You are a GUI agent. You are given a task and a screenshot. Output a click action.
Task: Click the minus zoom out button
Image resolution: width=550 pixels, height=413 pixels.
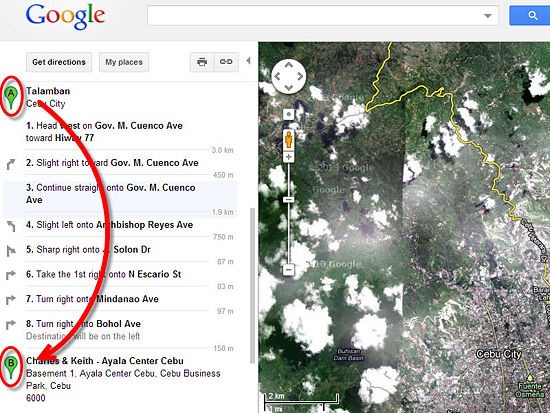coord(288,270)
